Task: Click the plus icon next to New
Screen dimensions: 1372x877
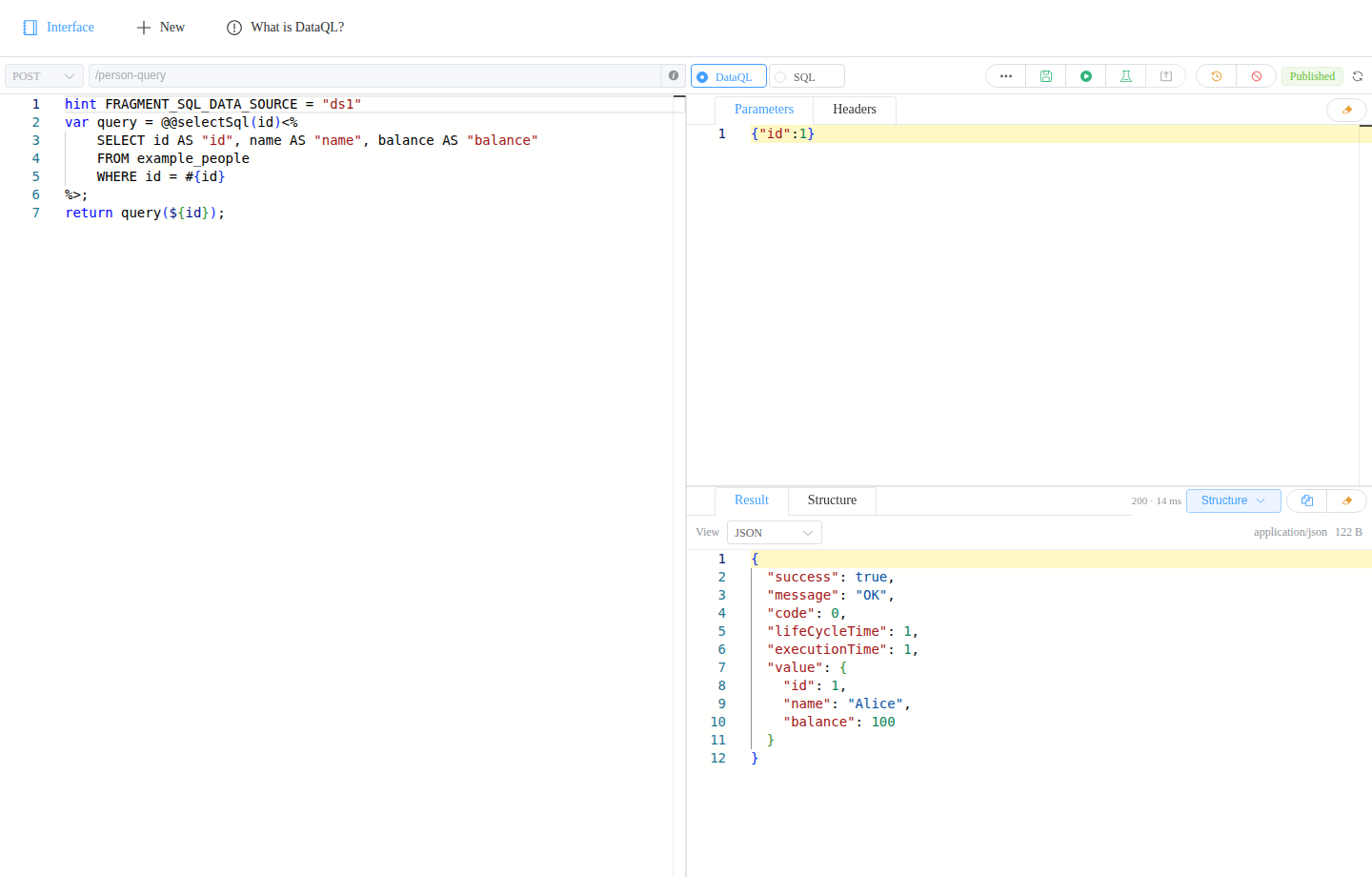Action: click(144, 28)
